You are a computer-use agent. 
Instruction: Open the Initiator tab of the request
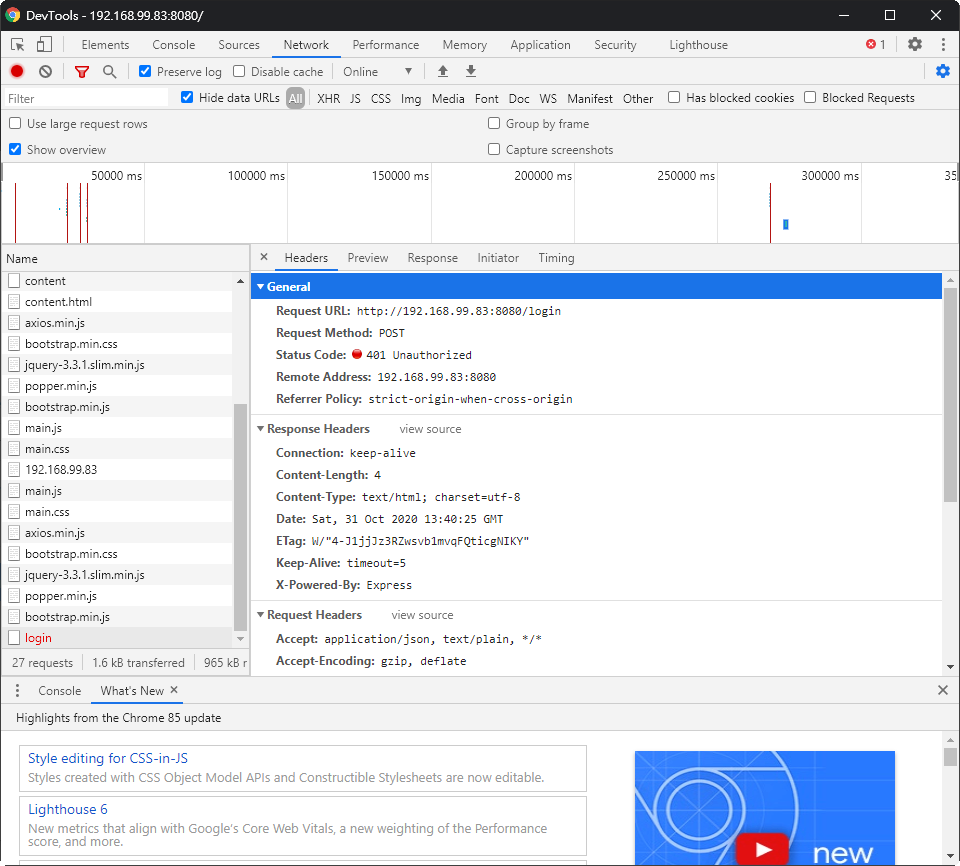pyautogui.click(x=498, y=258)
